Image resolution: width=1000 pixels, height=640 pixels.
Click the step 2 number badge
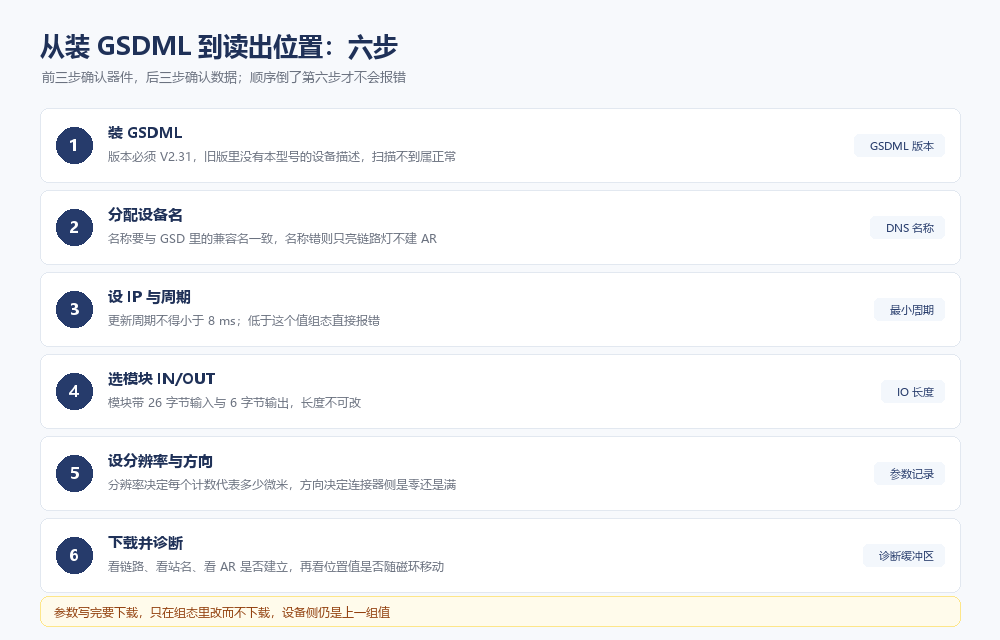pos(74,228)
